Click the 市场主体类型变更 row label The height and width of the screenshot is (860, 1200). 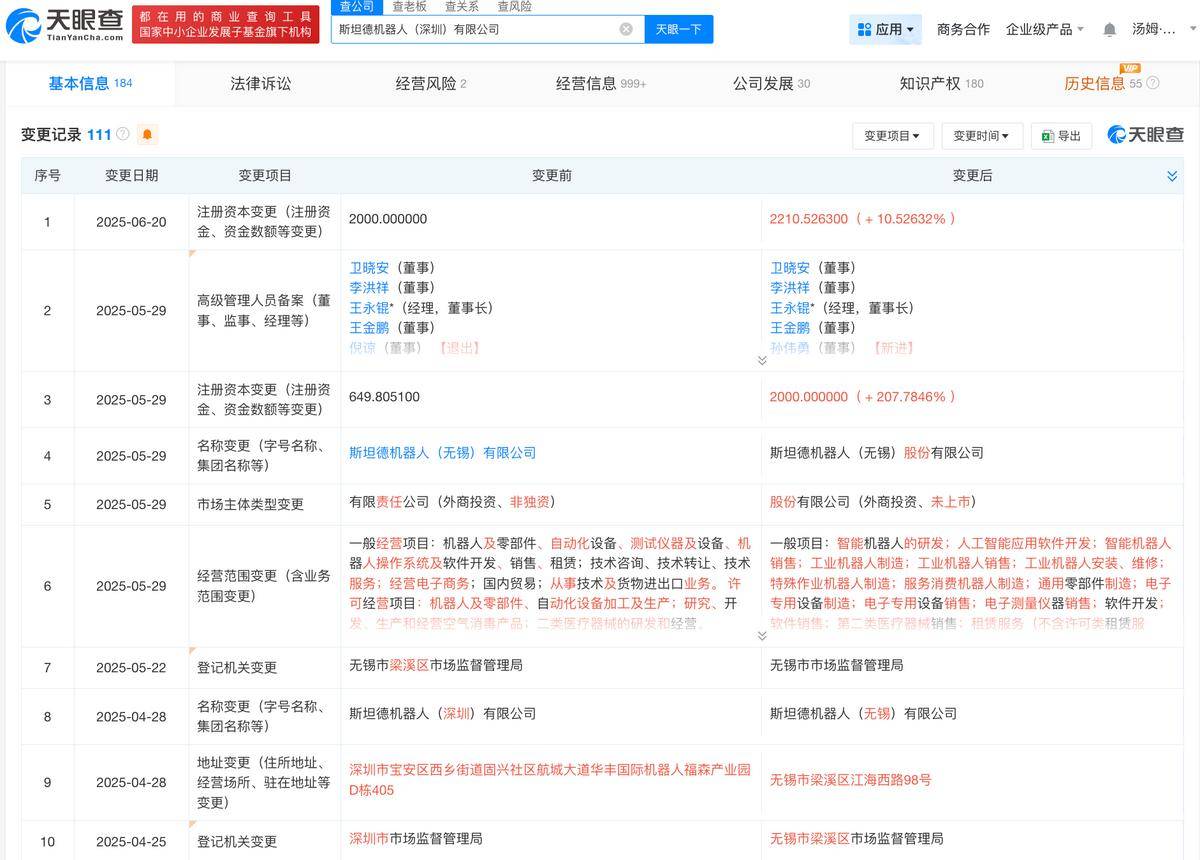coord(251,504)
